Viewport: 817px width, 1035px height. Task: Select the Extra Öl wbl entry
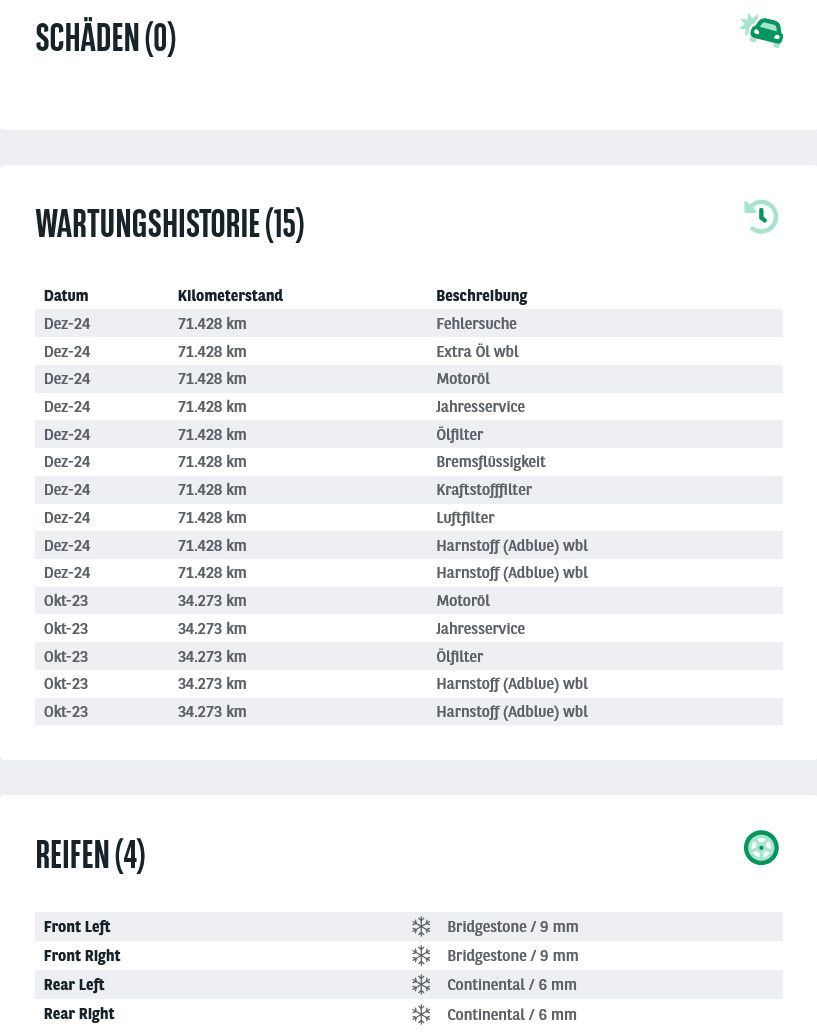click(477, 352)
